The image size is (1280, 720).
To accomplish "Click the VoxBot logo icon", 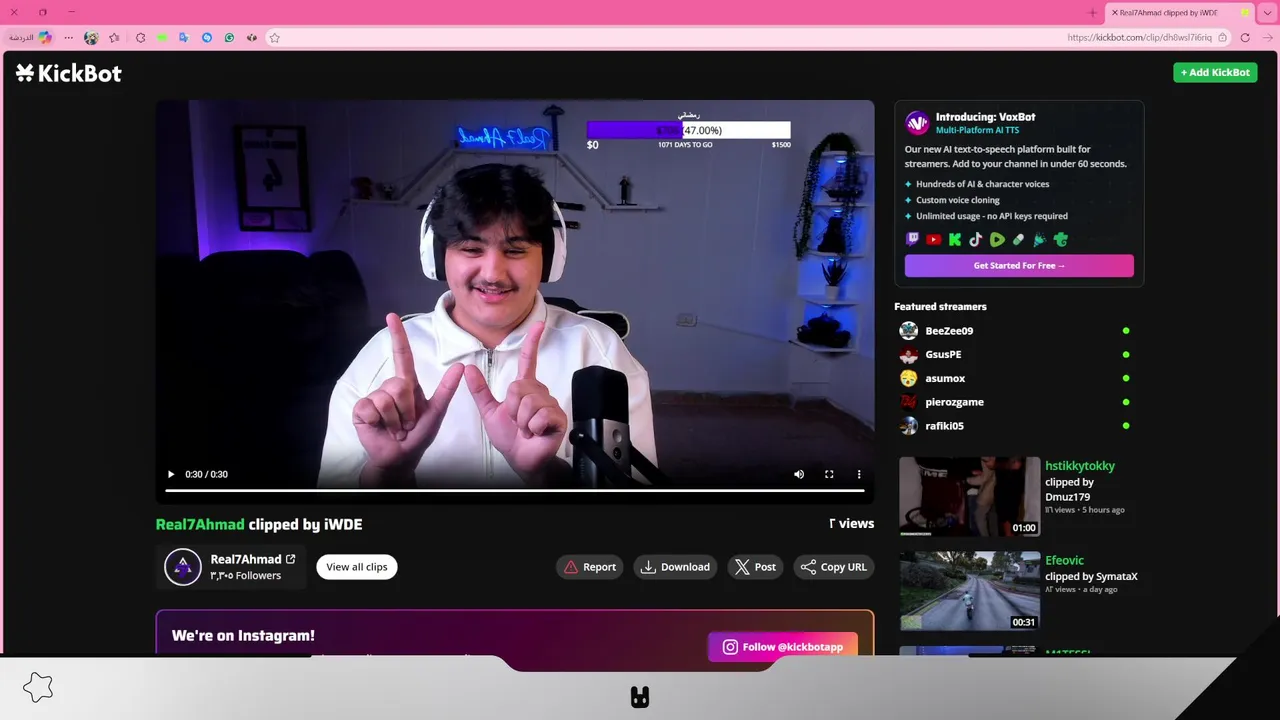I will coord(917,123).
